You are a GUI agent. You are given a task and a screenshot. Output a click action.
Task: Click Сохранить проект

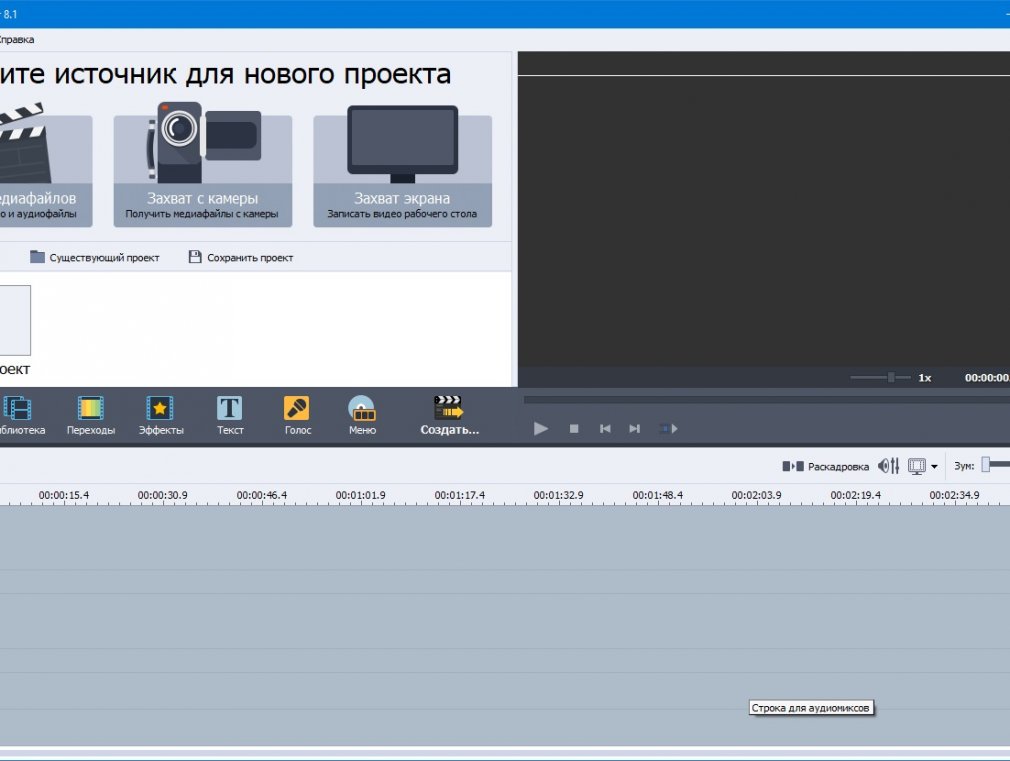click(241, 257)
